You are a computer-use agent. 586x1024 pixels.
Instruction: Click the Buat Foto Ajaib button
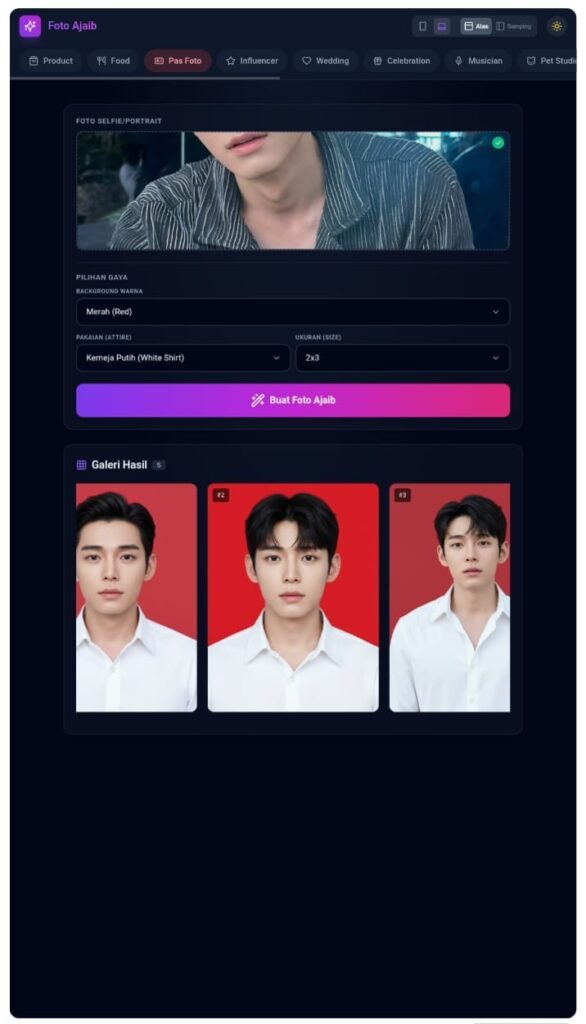[293, 400]
